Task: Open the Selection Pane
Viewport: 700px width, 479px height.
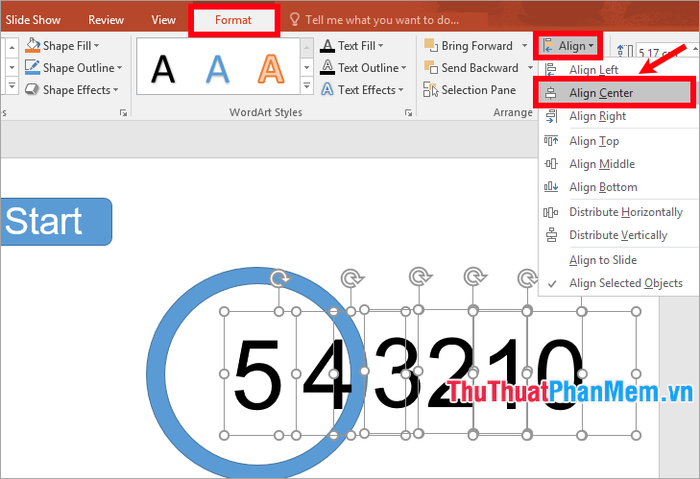Action: click(470, 90)
